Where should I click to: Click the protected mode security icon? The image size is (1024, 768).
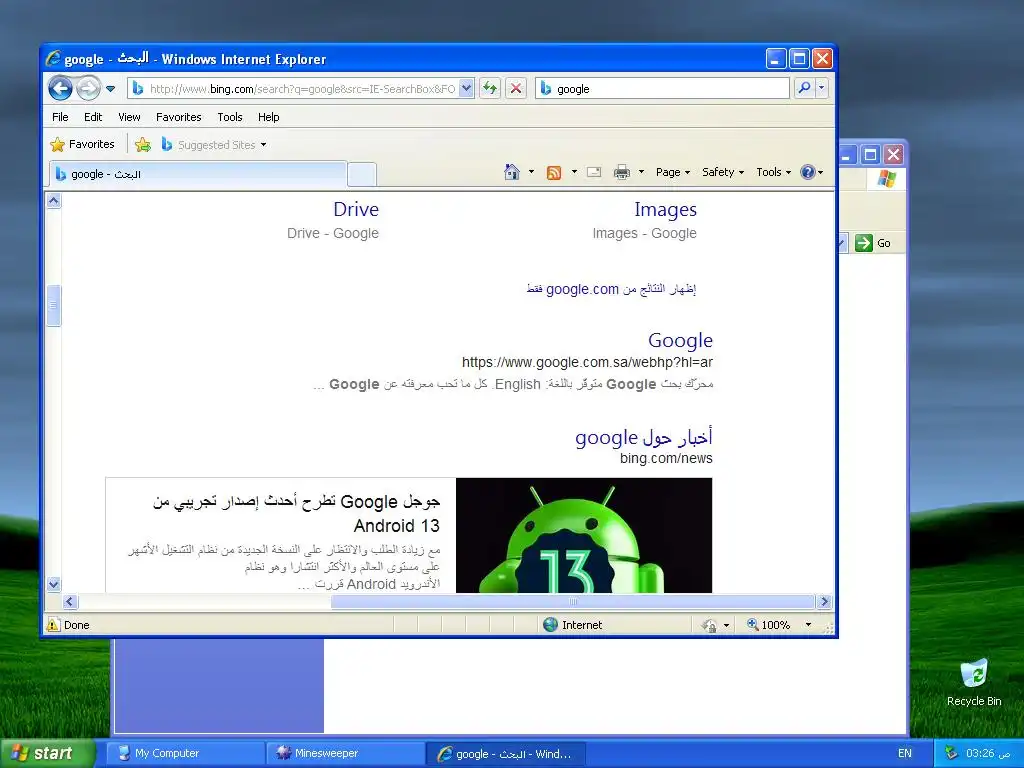point(709,626)
